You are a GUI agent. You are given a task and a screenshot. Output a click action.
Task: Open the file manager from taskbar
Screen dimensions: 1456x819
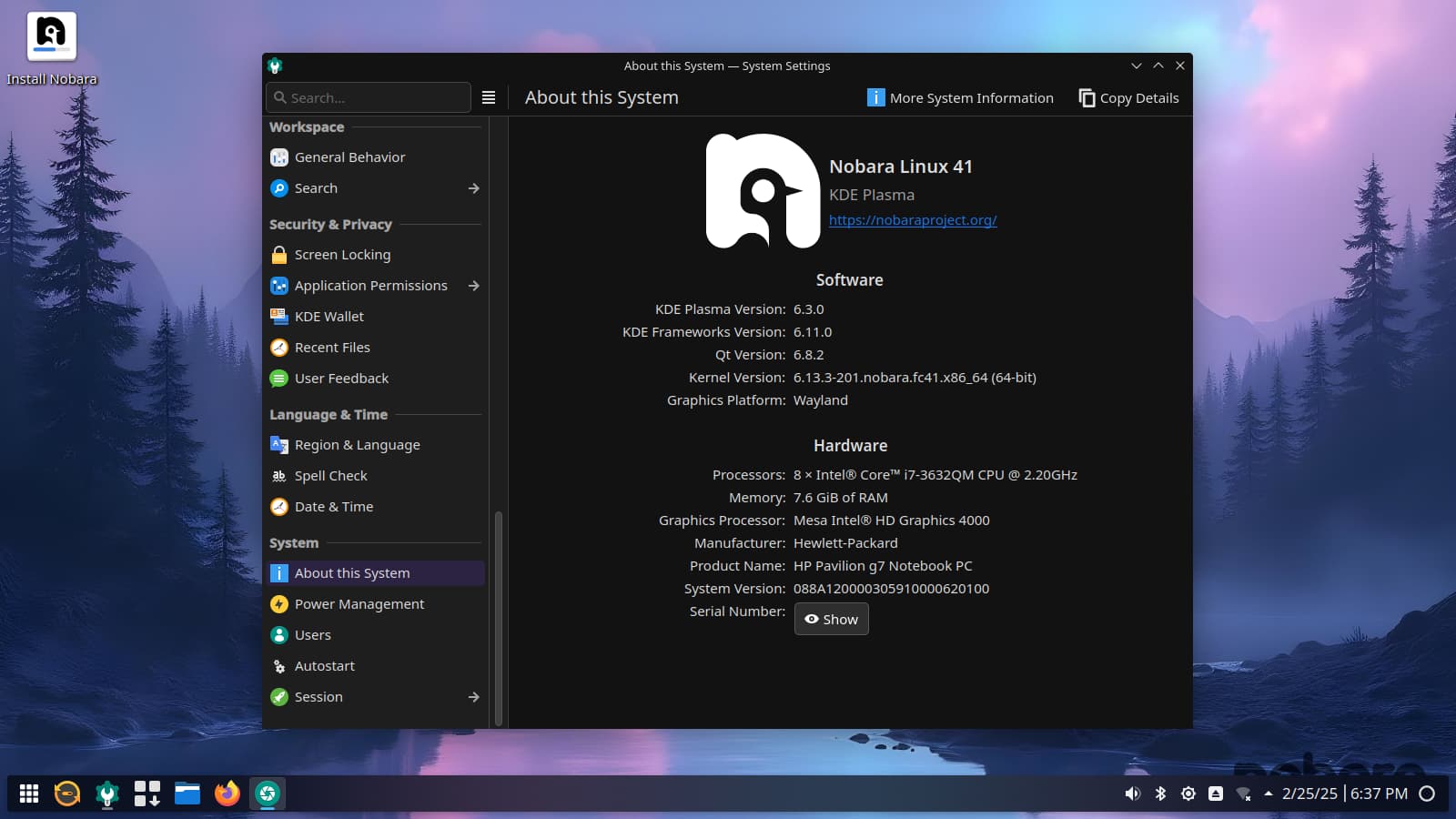pyautogui.click(x=187, y=794)
